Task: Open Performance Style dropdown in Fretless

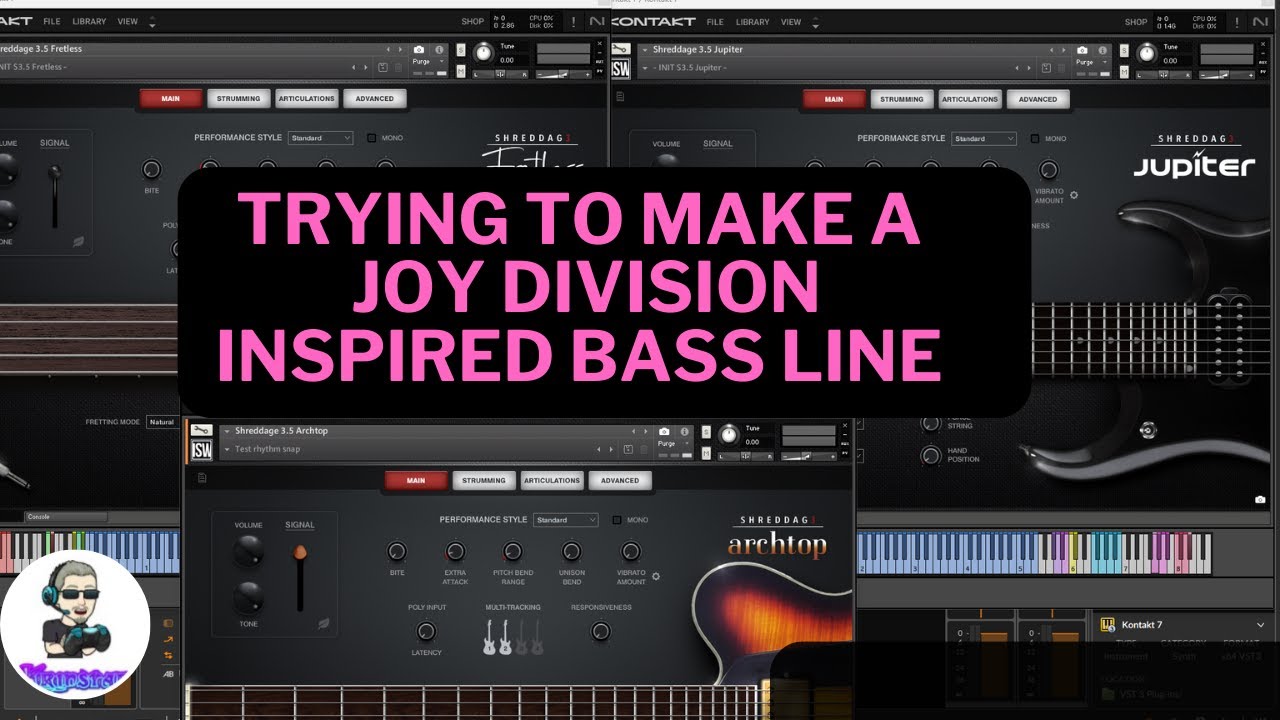Action: point(320,138)
